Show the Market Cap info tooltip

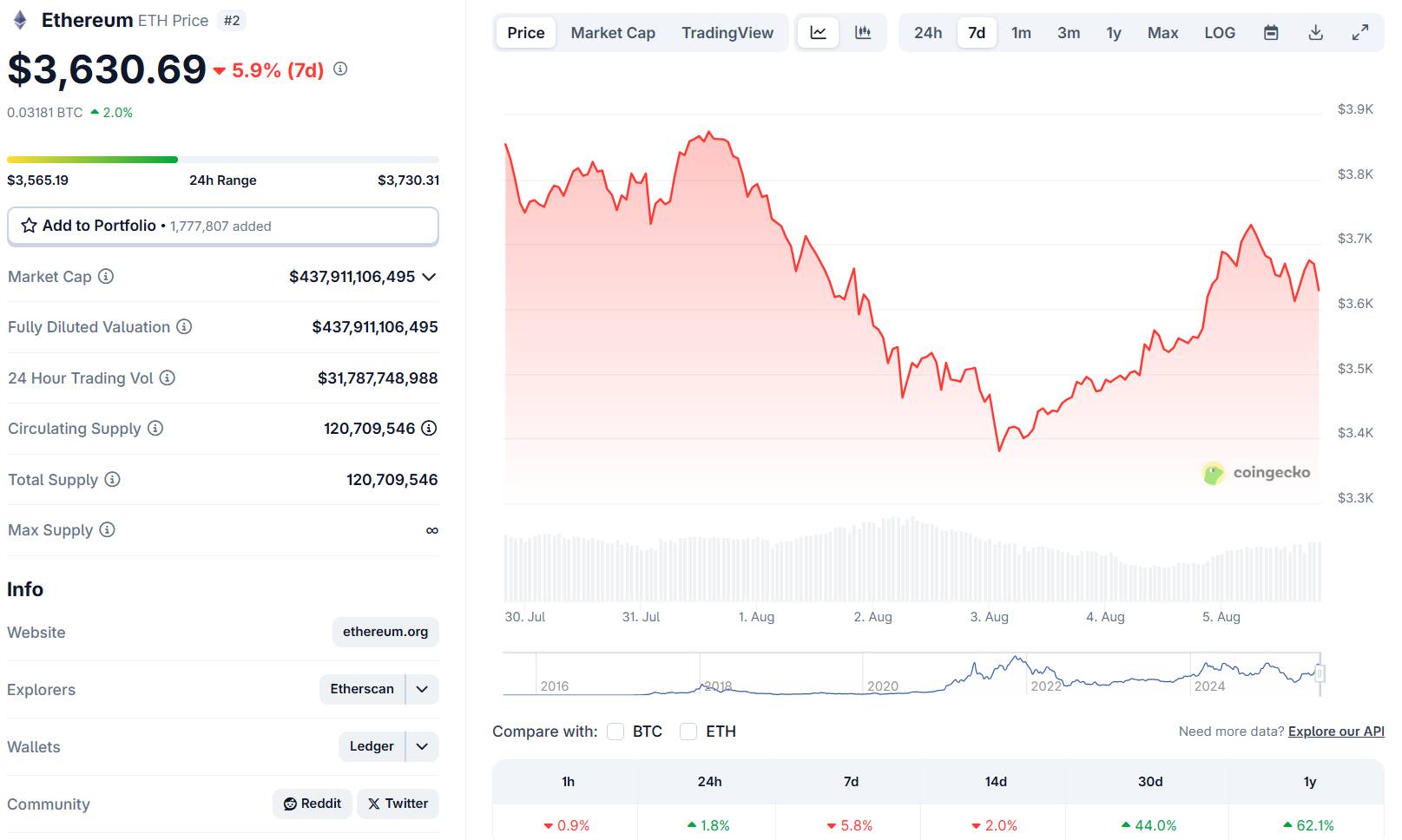[106, 276]
